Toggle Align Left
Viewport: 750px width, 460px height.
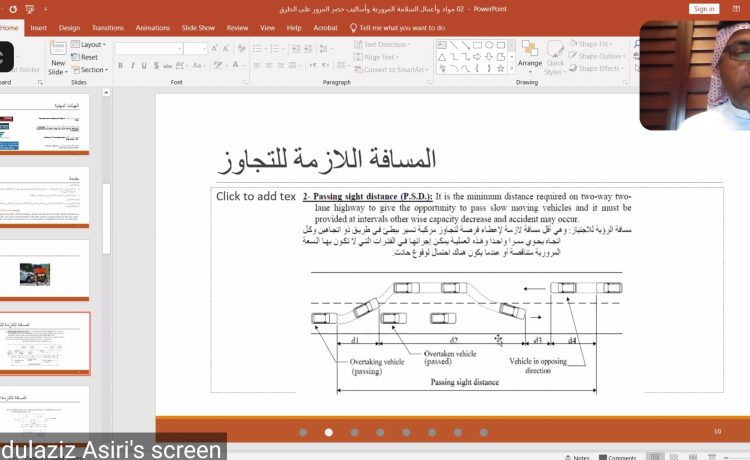[x=257, y=66]
